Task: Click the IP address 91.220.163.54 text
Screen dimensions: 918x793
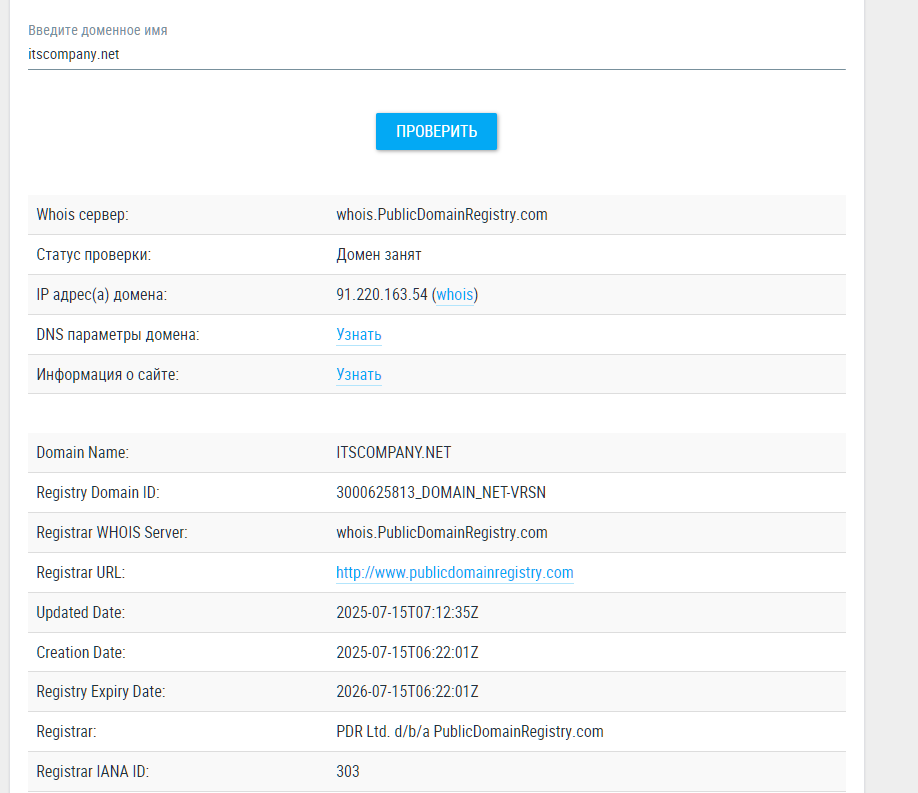Action: click(x=382, y=295)
